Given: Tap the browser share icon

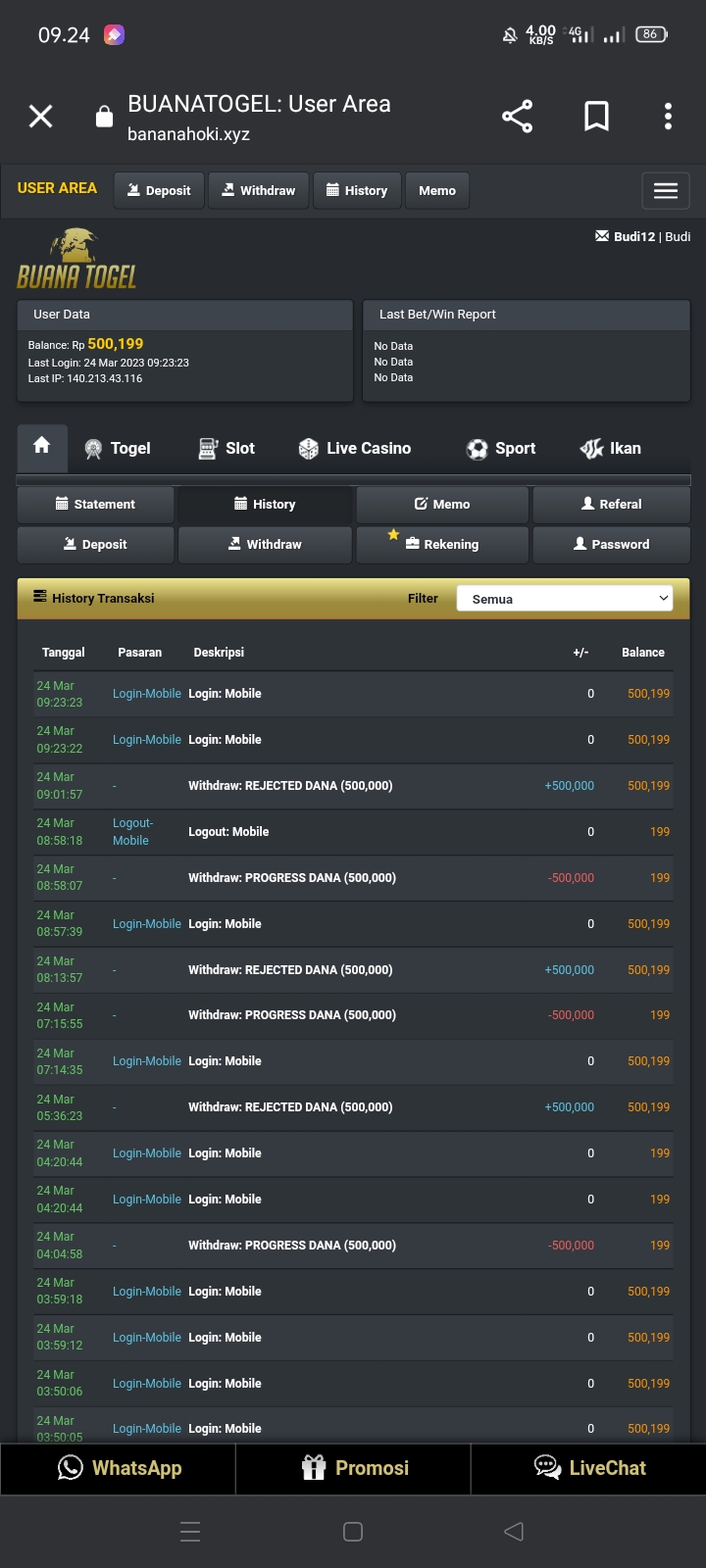Looking at the screenshot, I should pyautogui.click(x=517, y=117).
